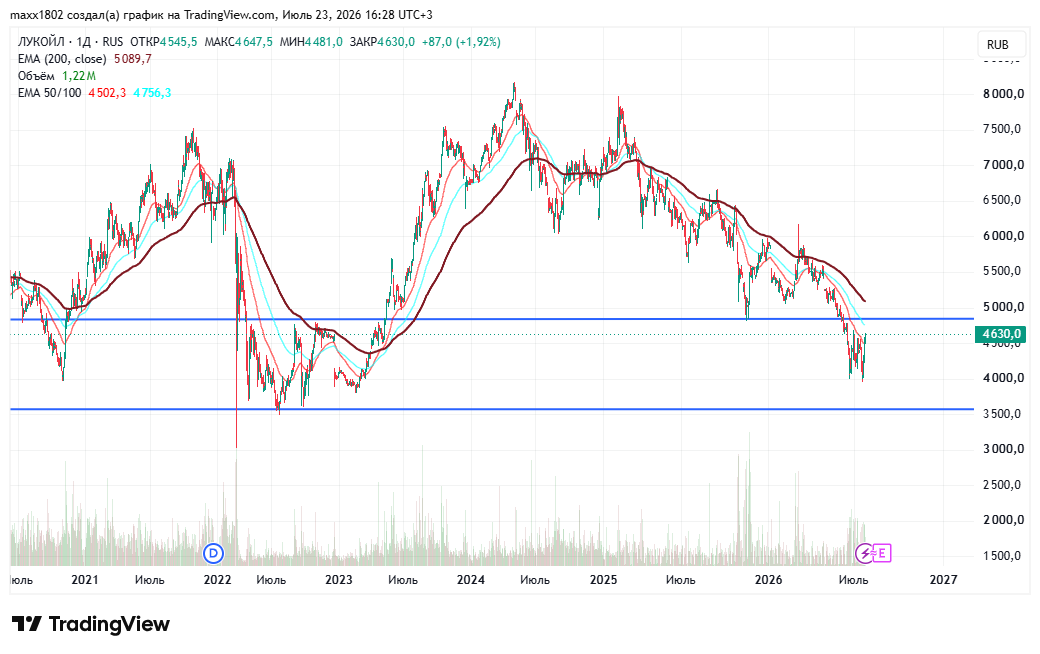1040x654 pixels.
Task: Open the RUB currency selector
Action: [x=997, y=44]
